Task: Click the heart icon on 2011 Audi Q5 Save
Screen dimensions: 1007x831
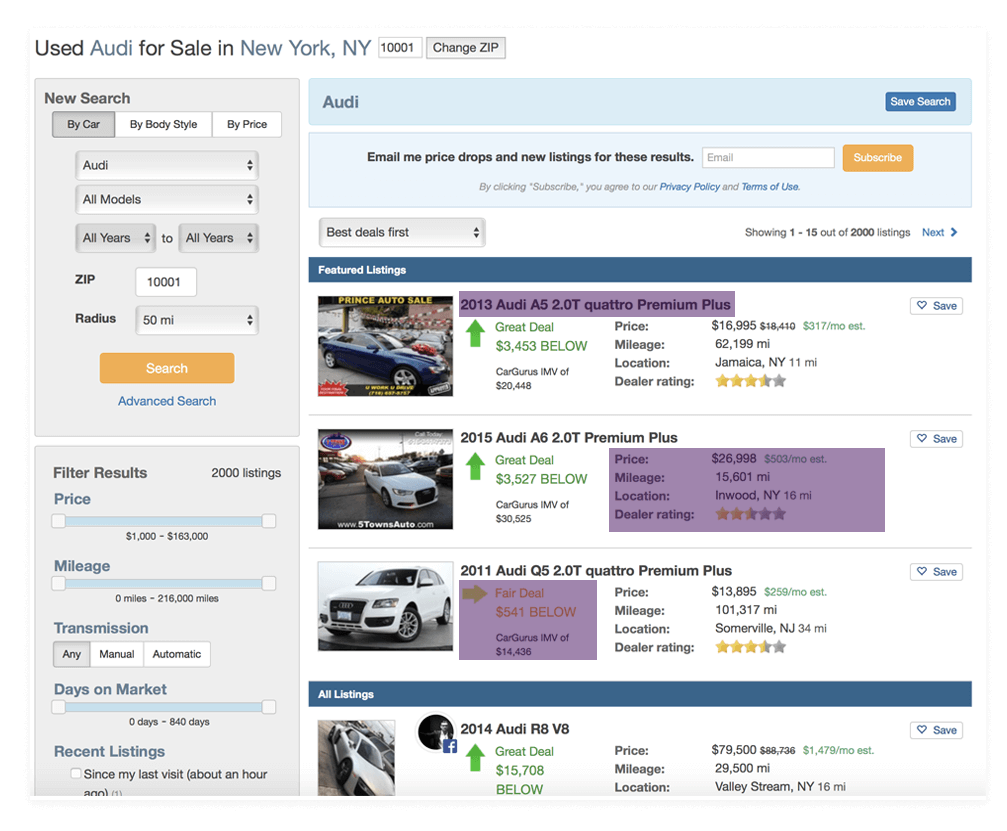Action: [x=922, y=572]
